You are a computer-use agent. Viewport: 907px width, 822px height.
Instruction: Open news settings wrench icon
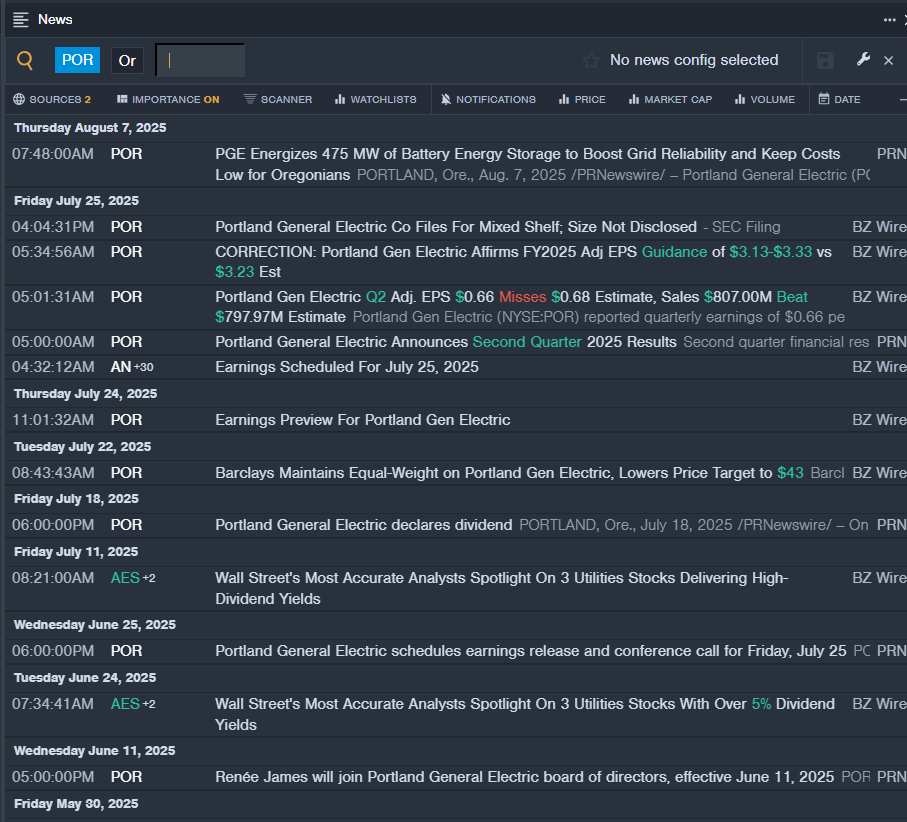[x=863, y=60]
